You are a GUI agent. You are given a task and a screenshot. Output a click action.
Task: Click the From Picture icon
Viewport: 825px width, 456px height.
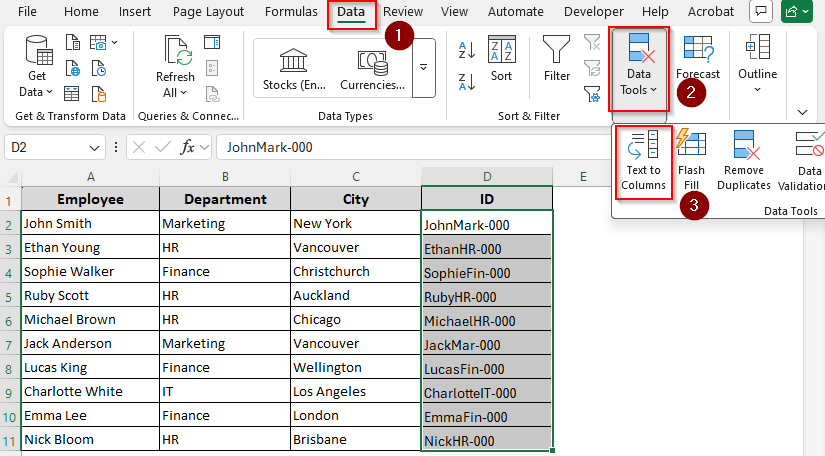98,42
